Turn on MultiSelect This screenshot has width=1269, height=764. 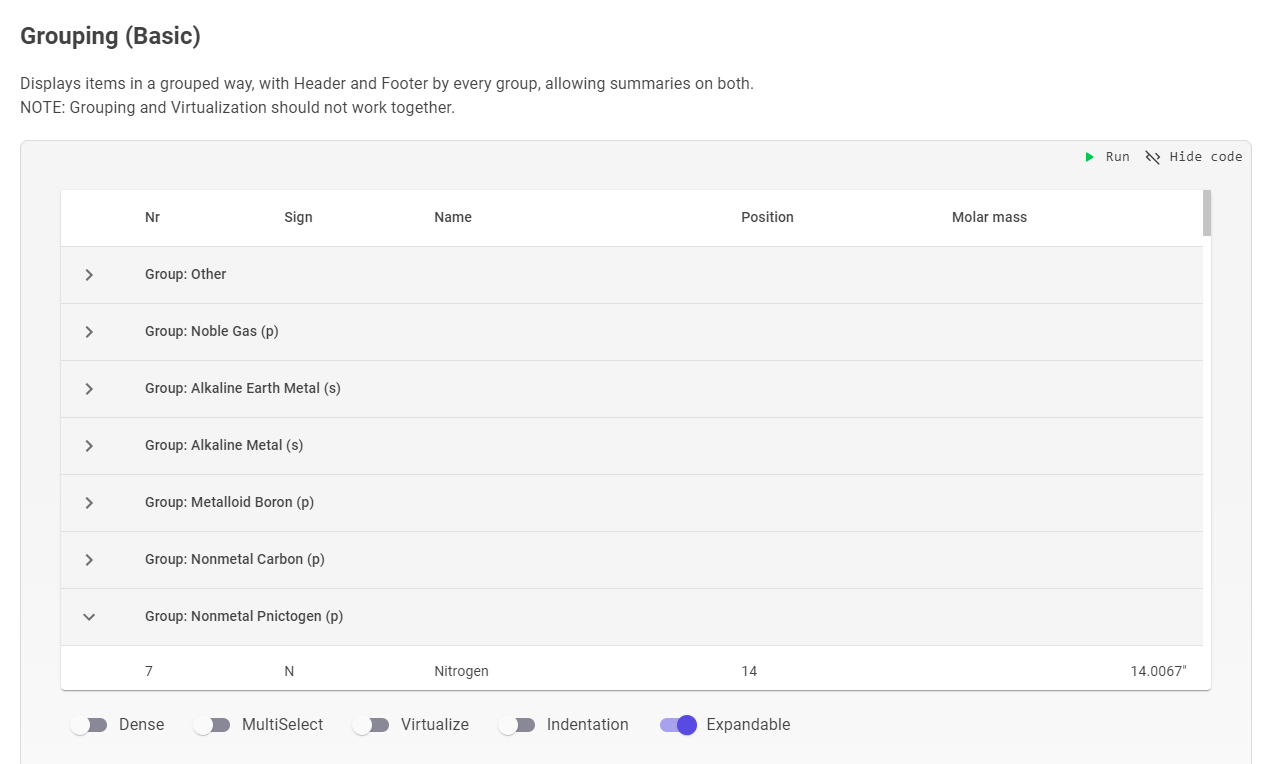click(212, 724)
